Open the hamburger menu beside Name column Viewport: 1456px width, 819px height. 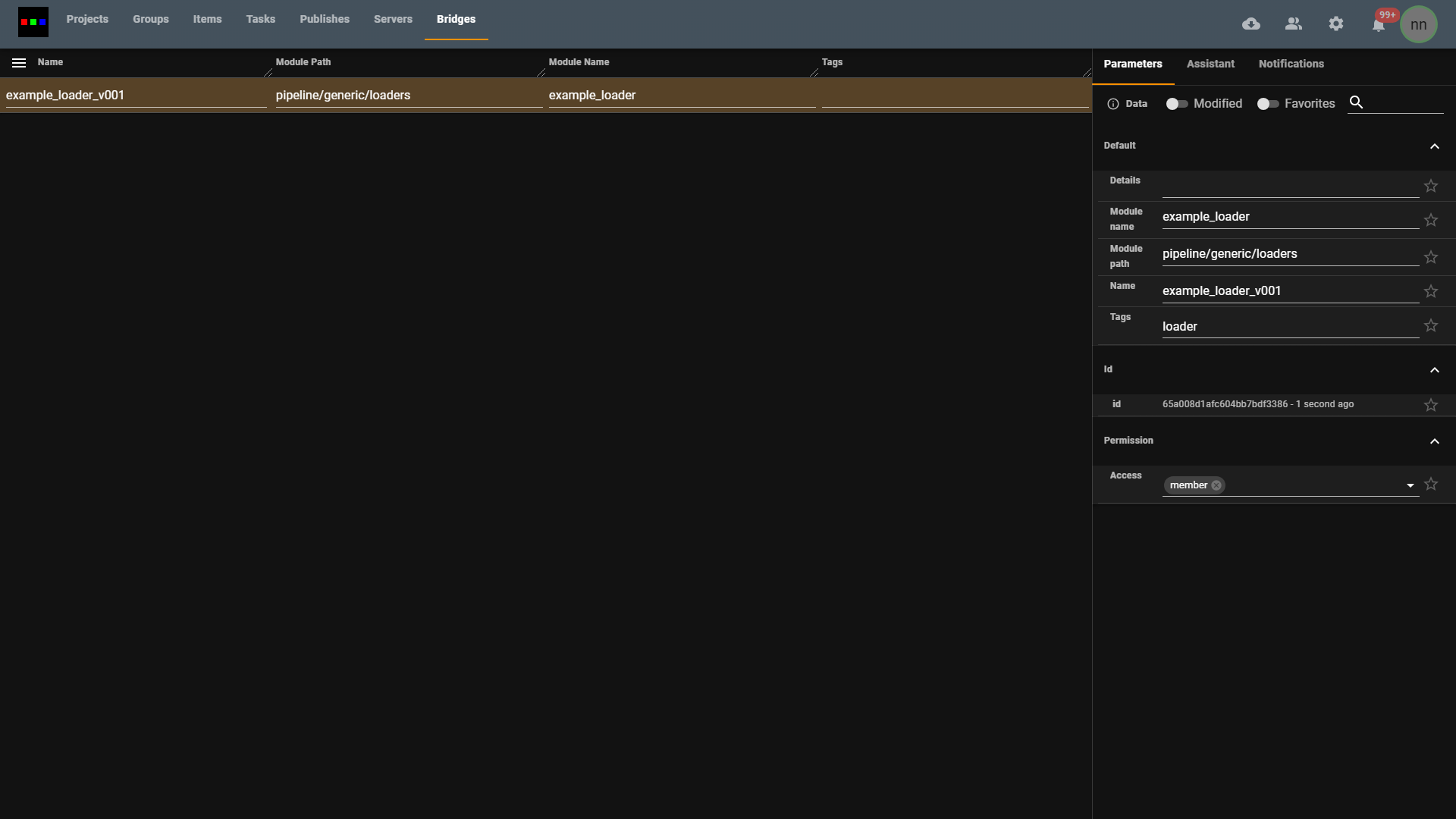pos(19,63)
